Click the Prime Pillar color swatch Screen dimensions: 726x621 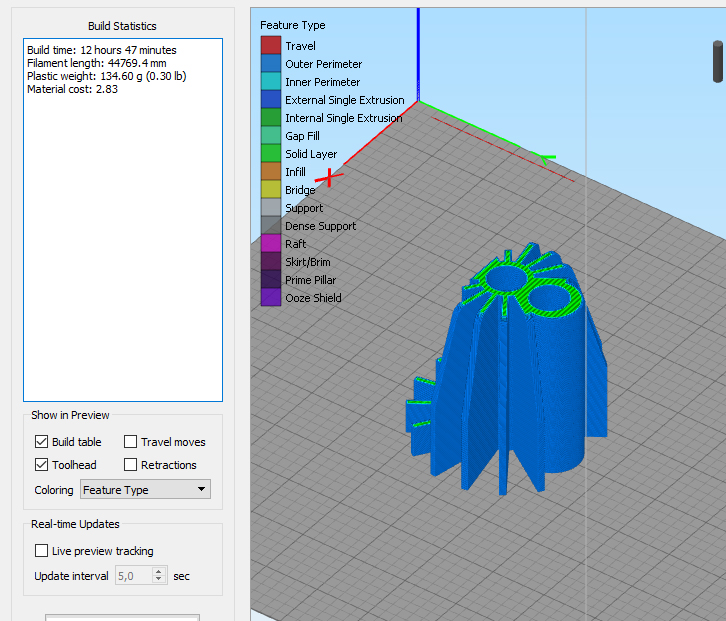pos(271,280)
